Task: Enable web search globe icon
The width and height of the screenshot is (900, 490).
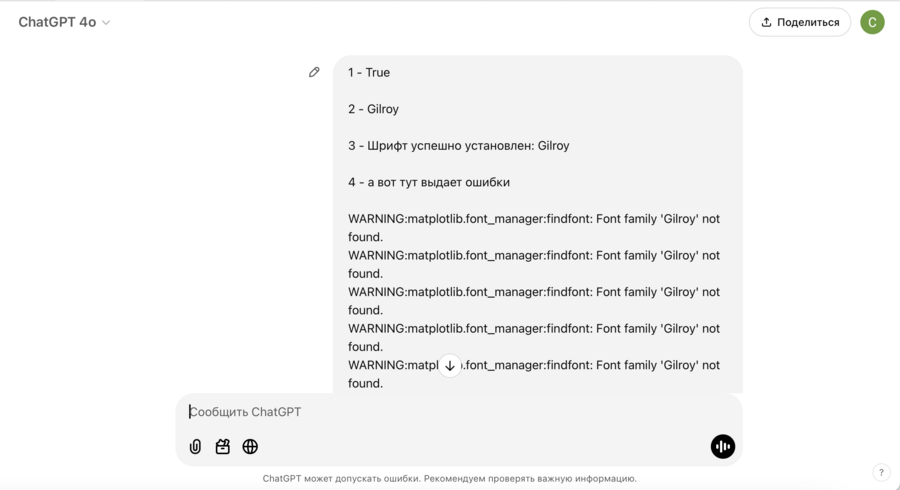Action: (250, 447)
